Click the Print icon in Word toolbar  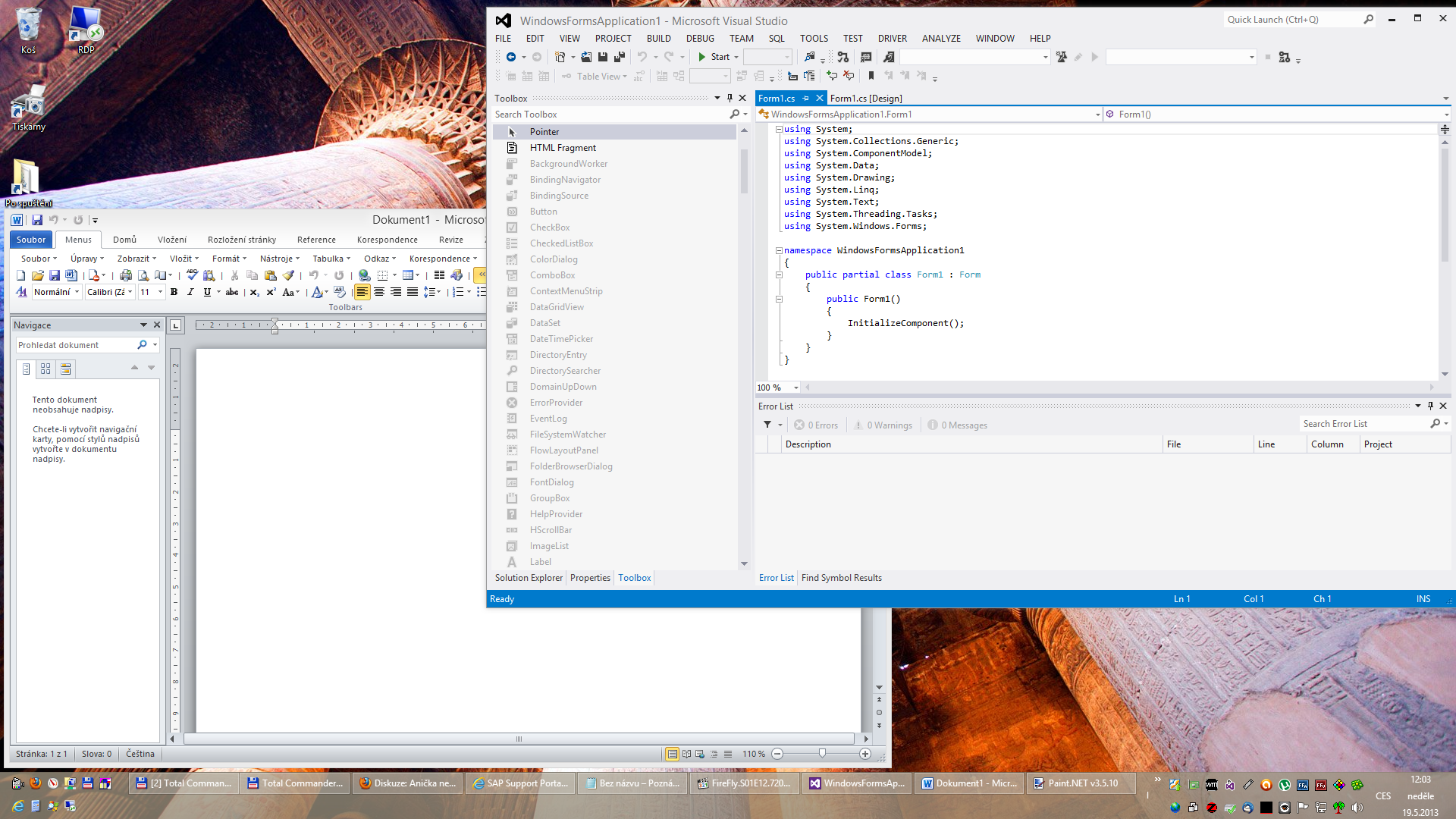pos(126,275)
